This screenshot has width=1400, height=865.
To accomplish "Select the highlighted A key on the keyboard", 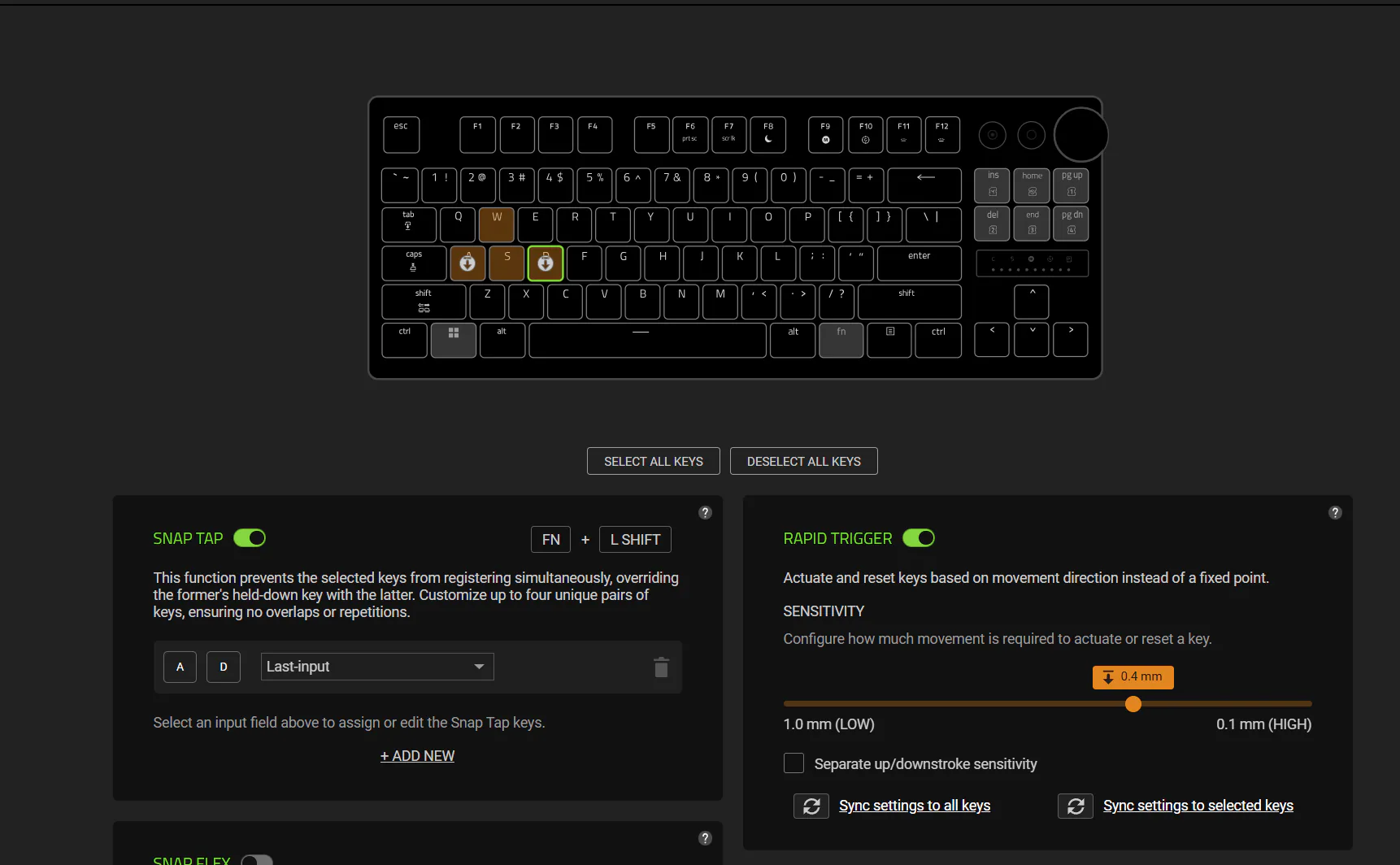I will pos(467,263).
